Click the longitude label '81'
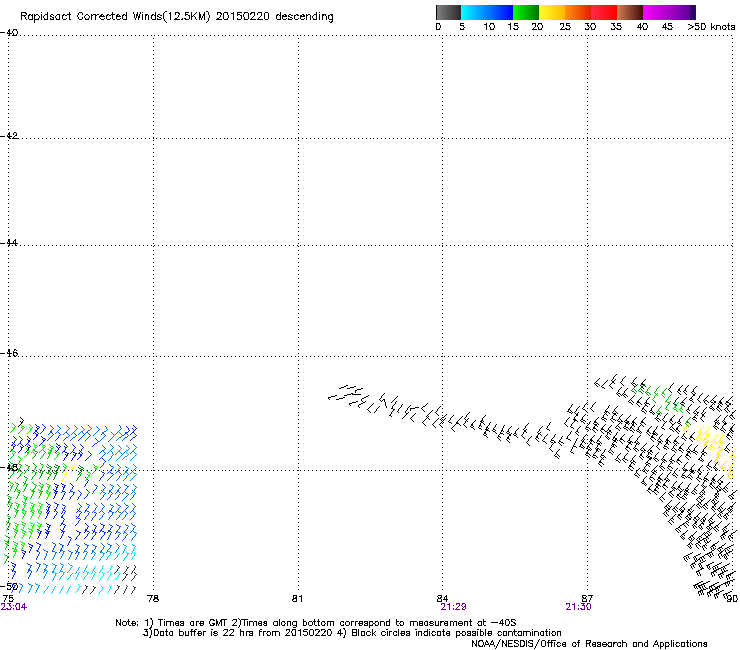The height and width of the screenshot is (650, 740). [x=297, y=599]
